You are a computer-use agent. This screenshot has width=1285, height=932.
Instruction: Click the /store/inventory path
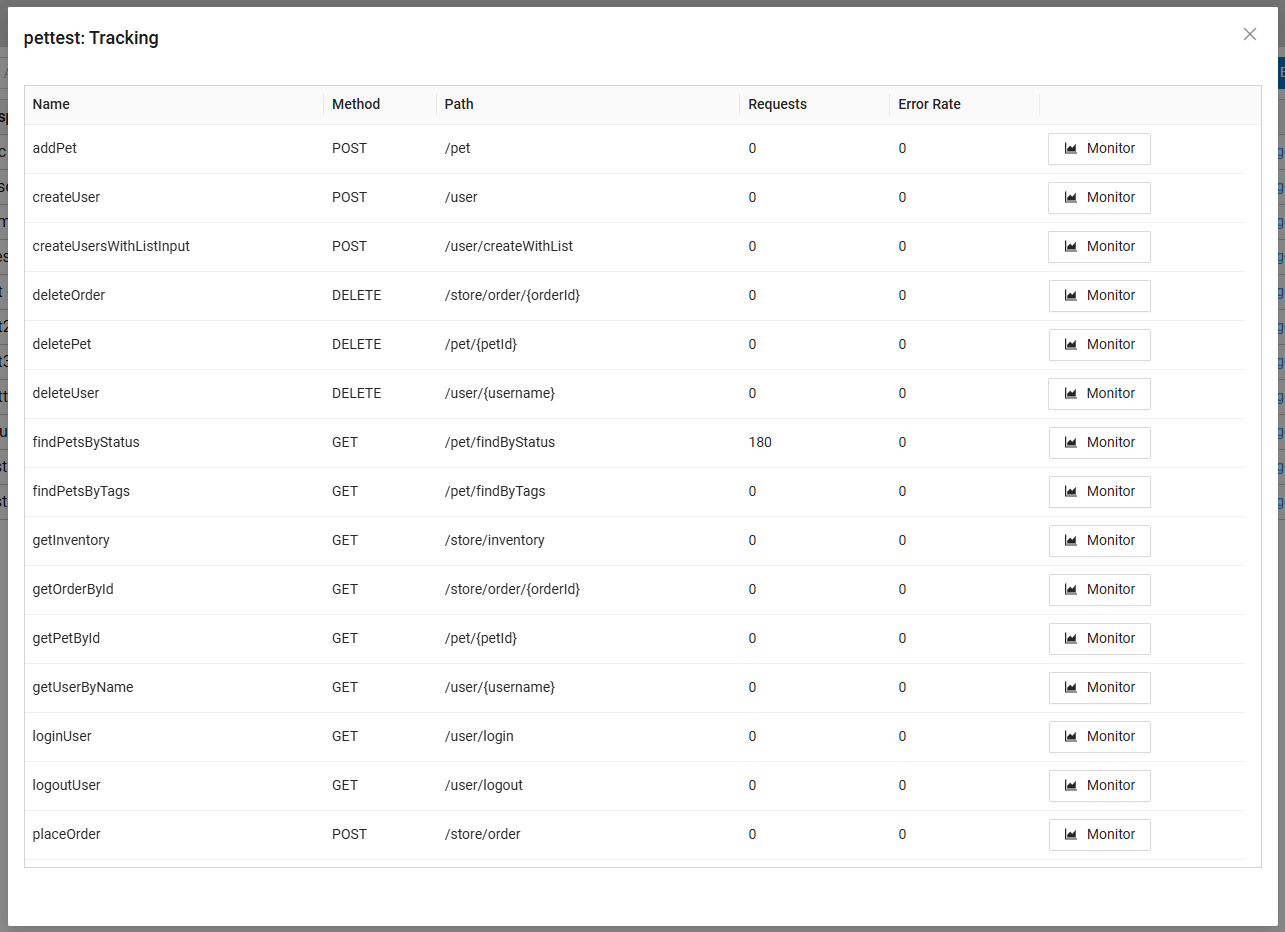495,540
